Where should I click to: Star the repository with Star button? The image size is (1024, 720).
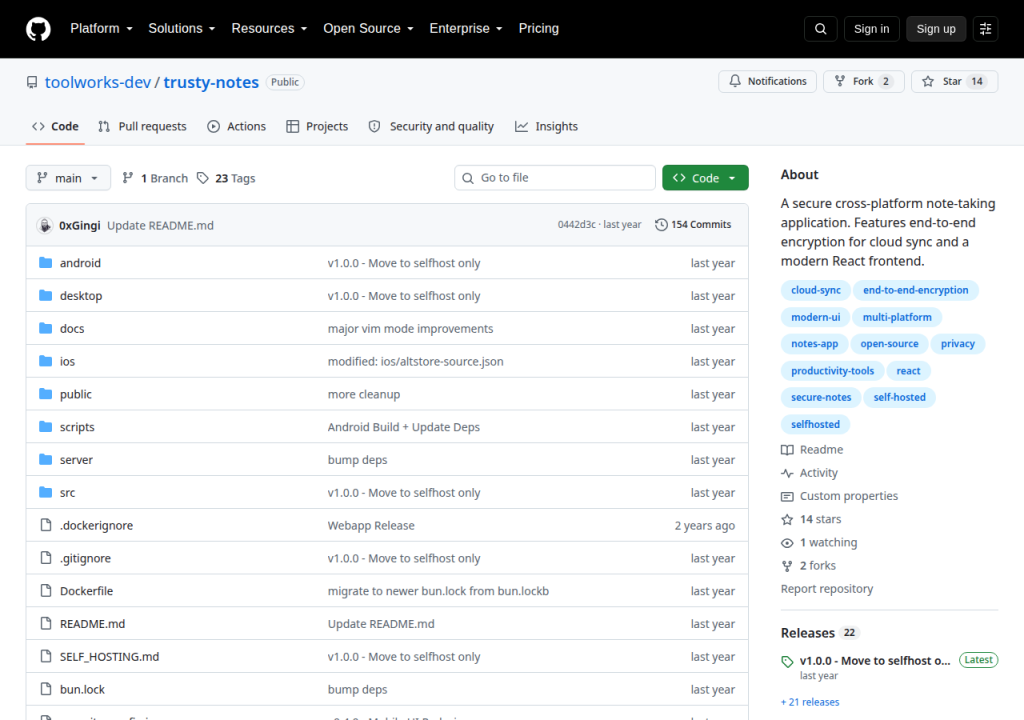point(954,82)
